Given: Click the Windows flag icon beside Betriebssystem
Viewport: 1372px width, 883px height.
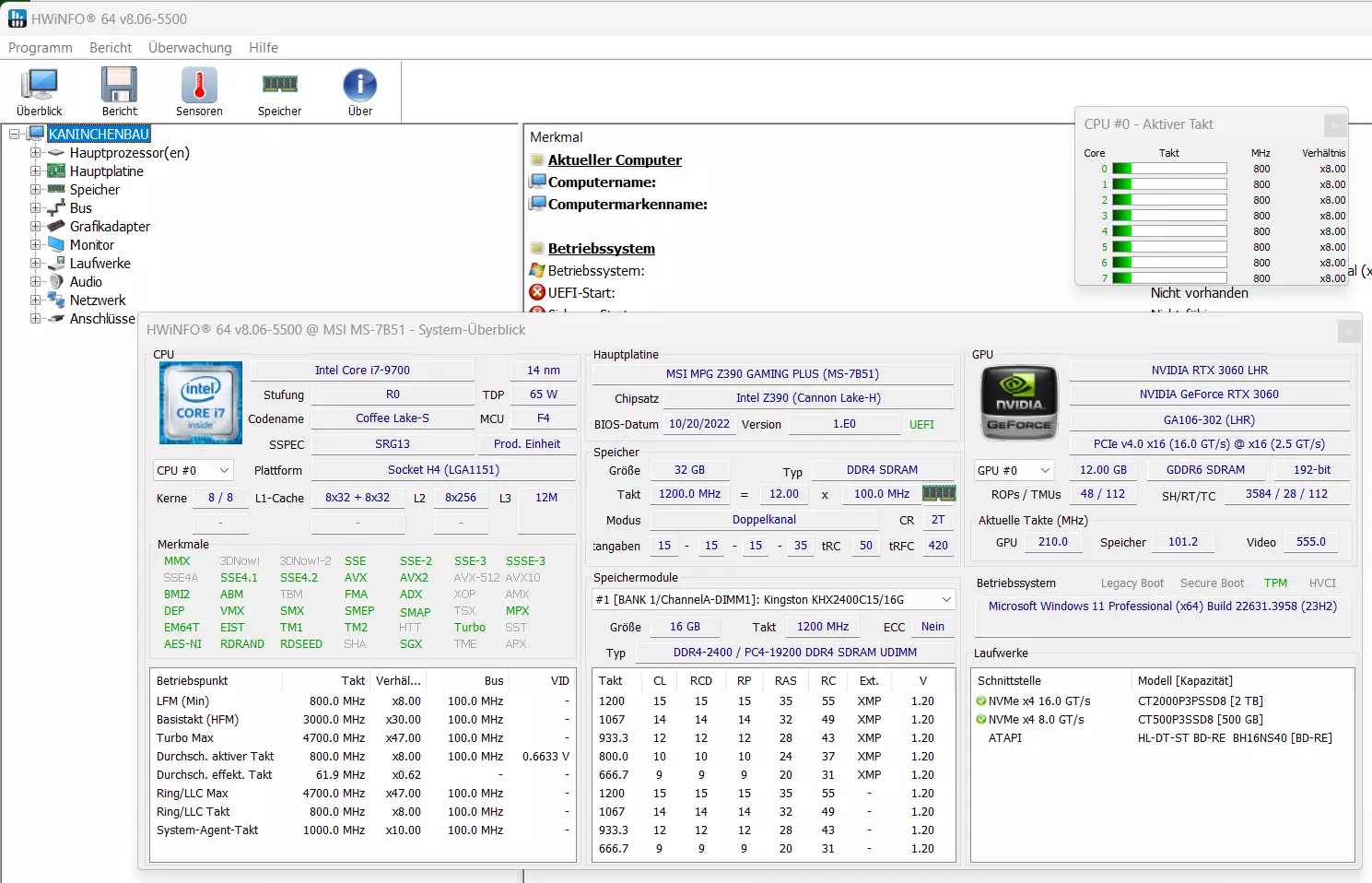Looking at the screenshot, I should pos(537,270).
